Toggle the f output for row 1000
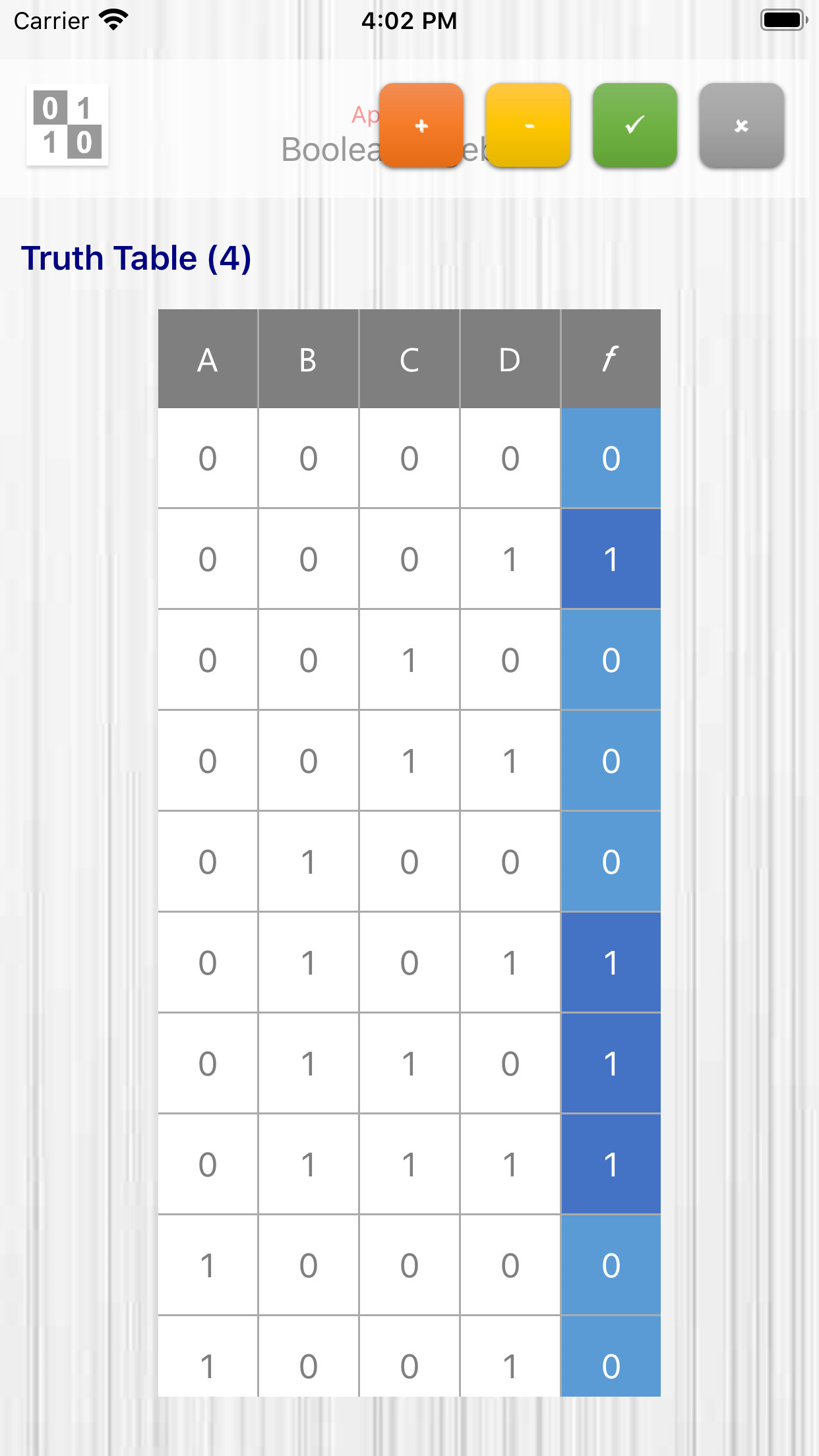 pos(610,1265)
